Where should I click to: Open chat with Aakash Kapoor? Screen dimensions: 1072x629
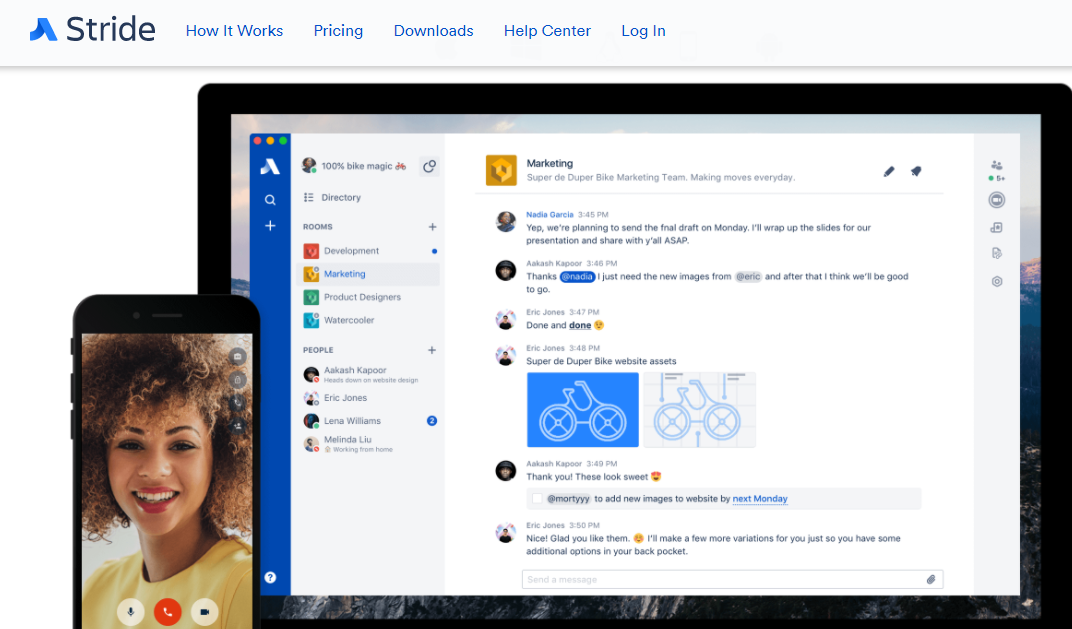pyautogui.click(x=370, y=374)
